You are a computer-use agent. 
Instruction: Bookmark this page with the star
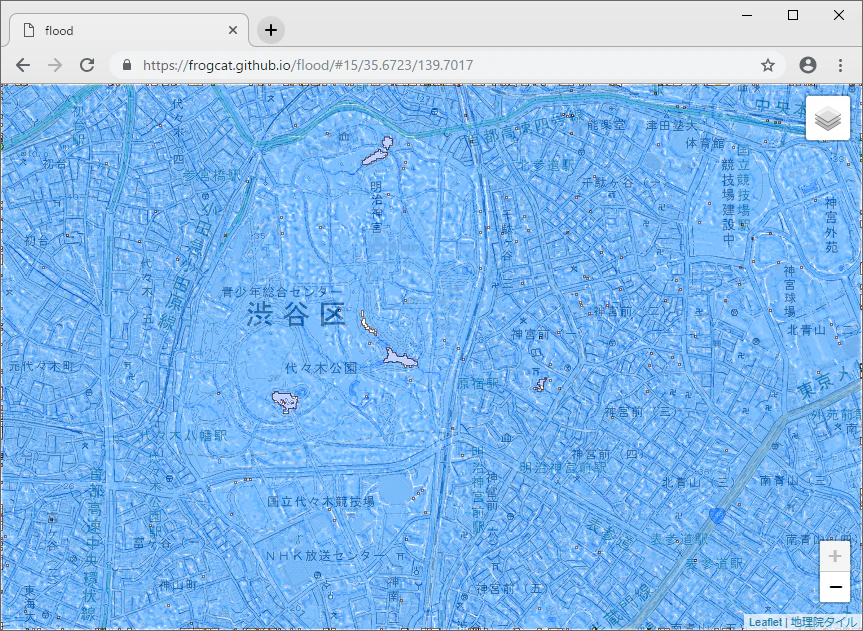(768, 65)
